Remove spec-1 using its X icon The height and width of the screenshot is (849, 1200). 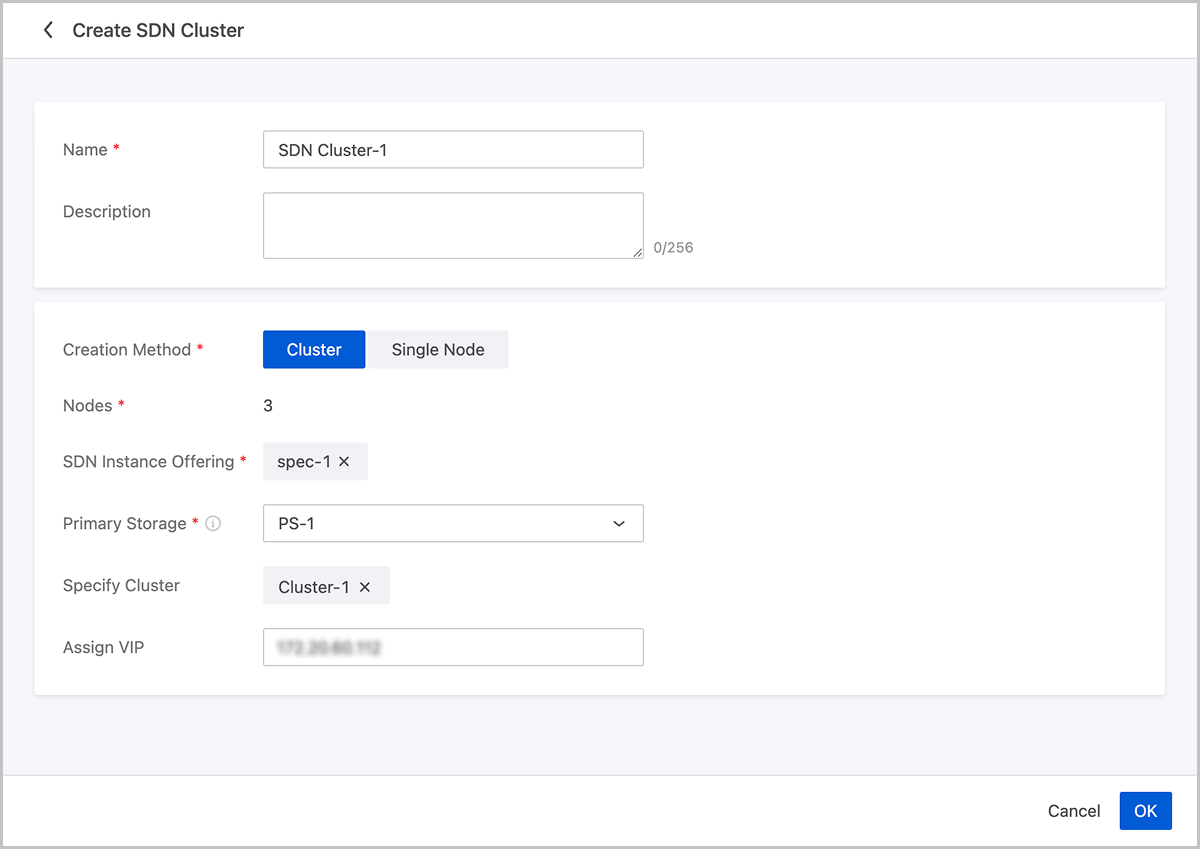click(344, 462)
